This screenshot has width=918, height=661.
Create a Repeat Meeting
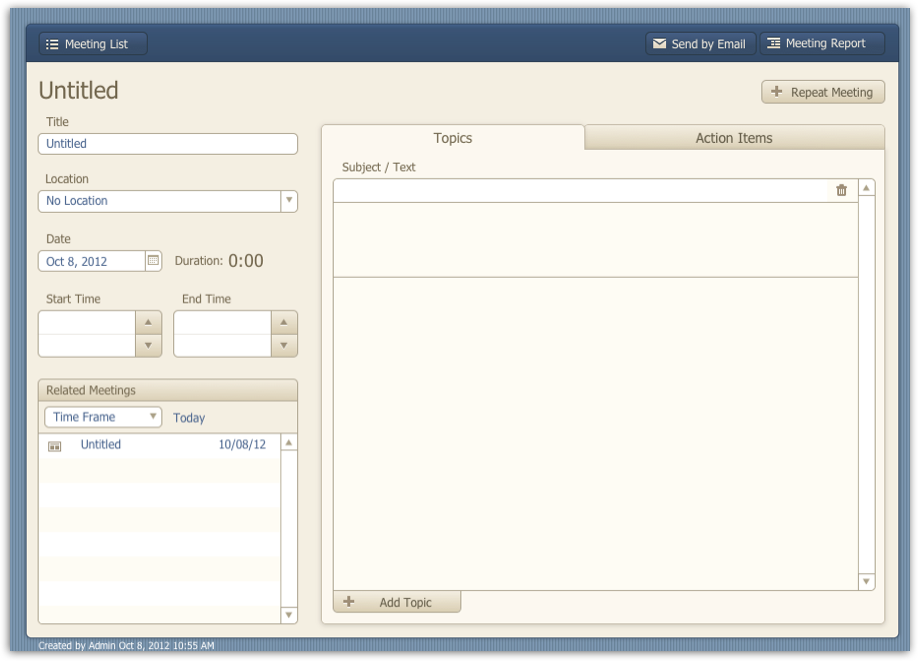822,91
